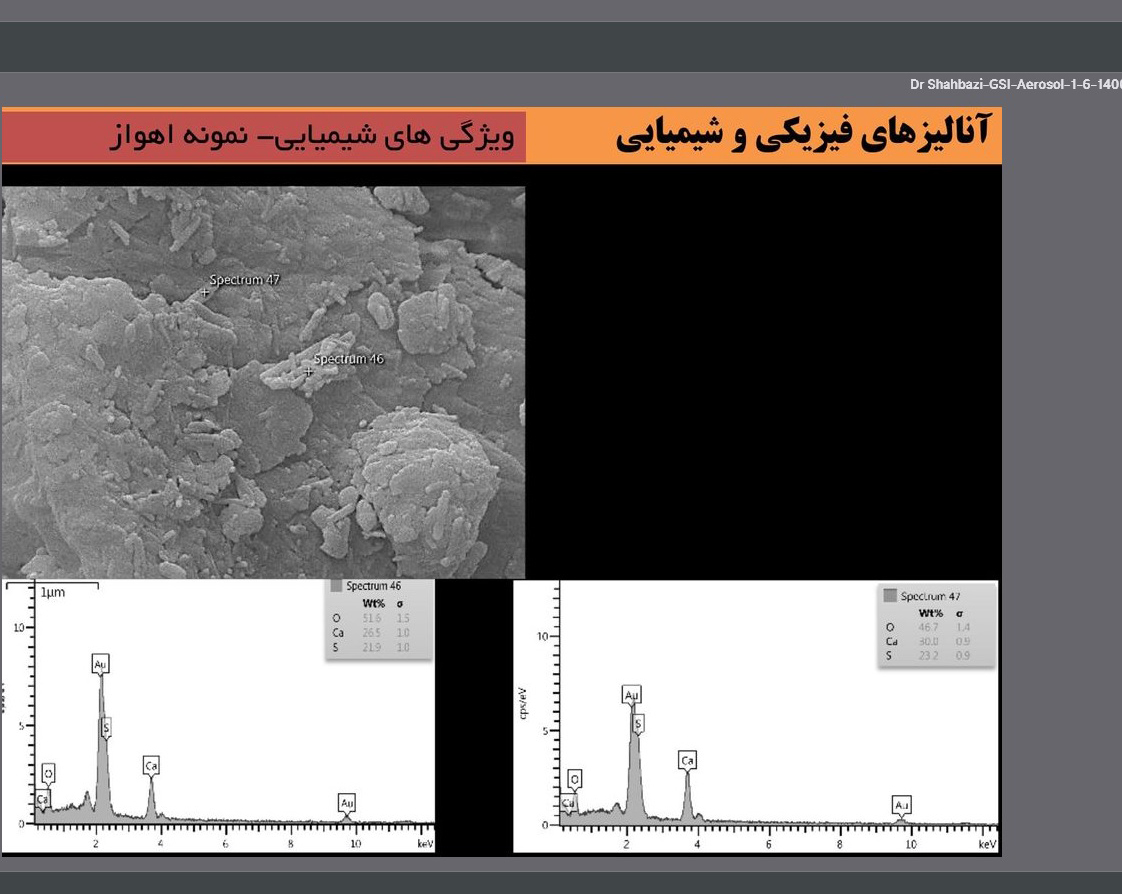Click the SEM micrograph image
This screenshot has width=1122, height=894.
263,382
